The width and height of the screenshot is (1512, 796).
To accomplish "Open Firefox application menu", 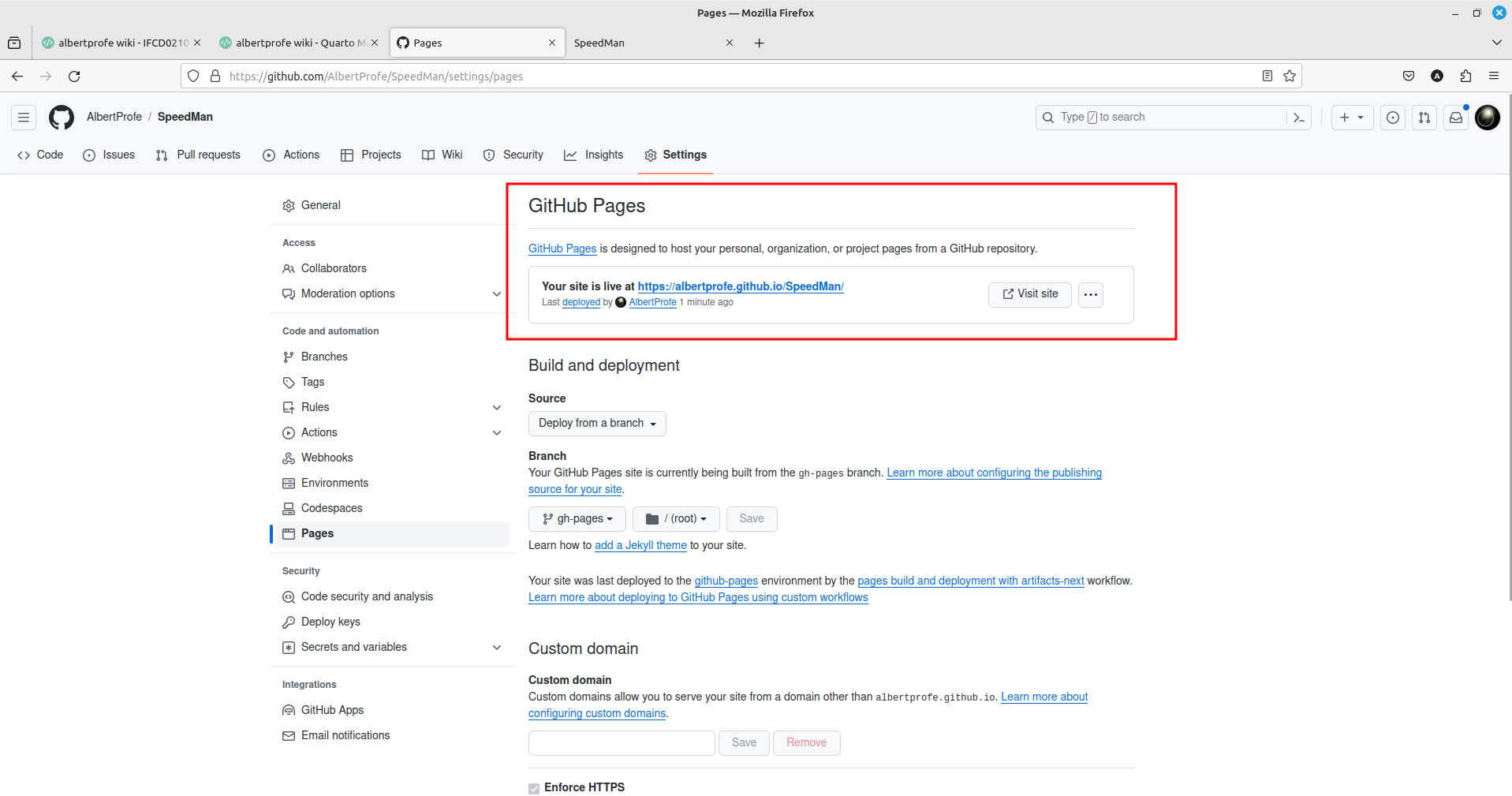I will (1494, 77).
